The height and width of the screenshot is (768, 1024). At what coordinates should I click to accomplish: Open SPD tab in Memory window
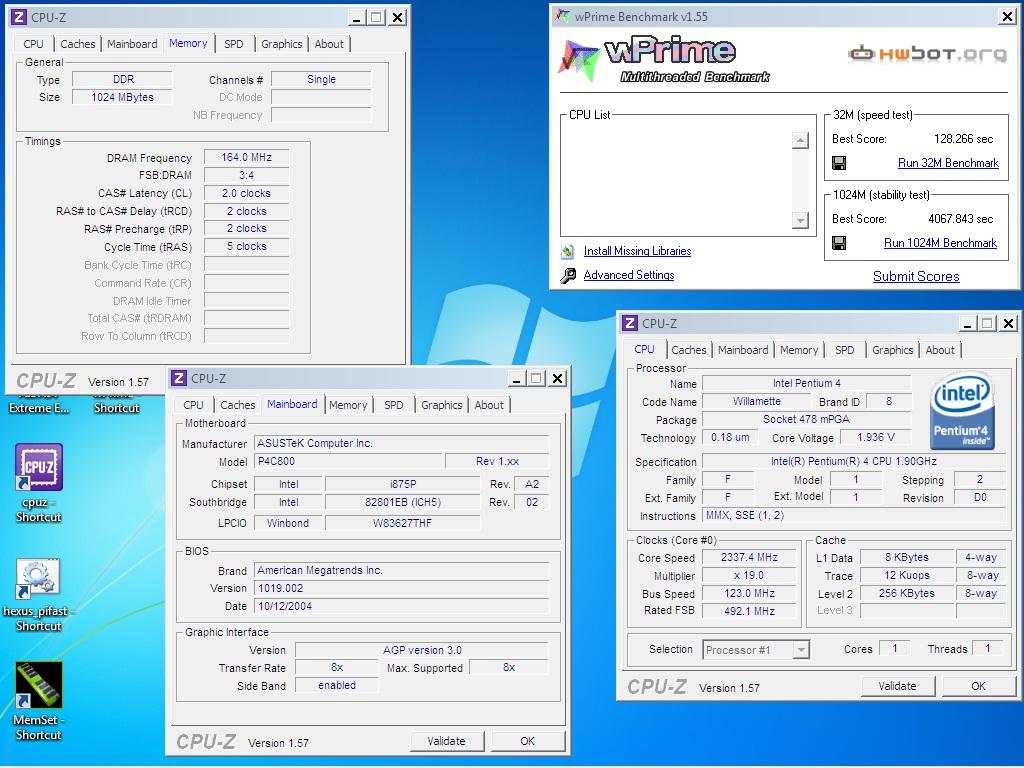[x=233, y=44]
